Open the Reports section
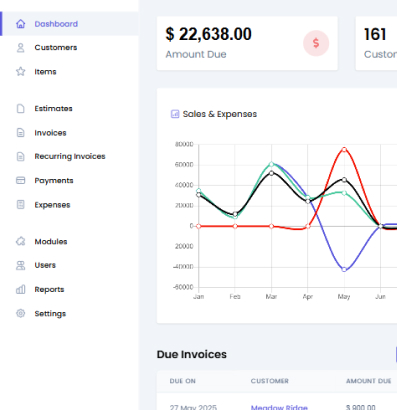397x410 pixels. (x=69, y=289)
